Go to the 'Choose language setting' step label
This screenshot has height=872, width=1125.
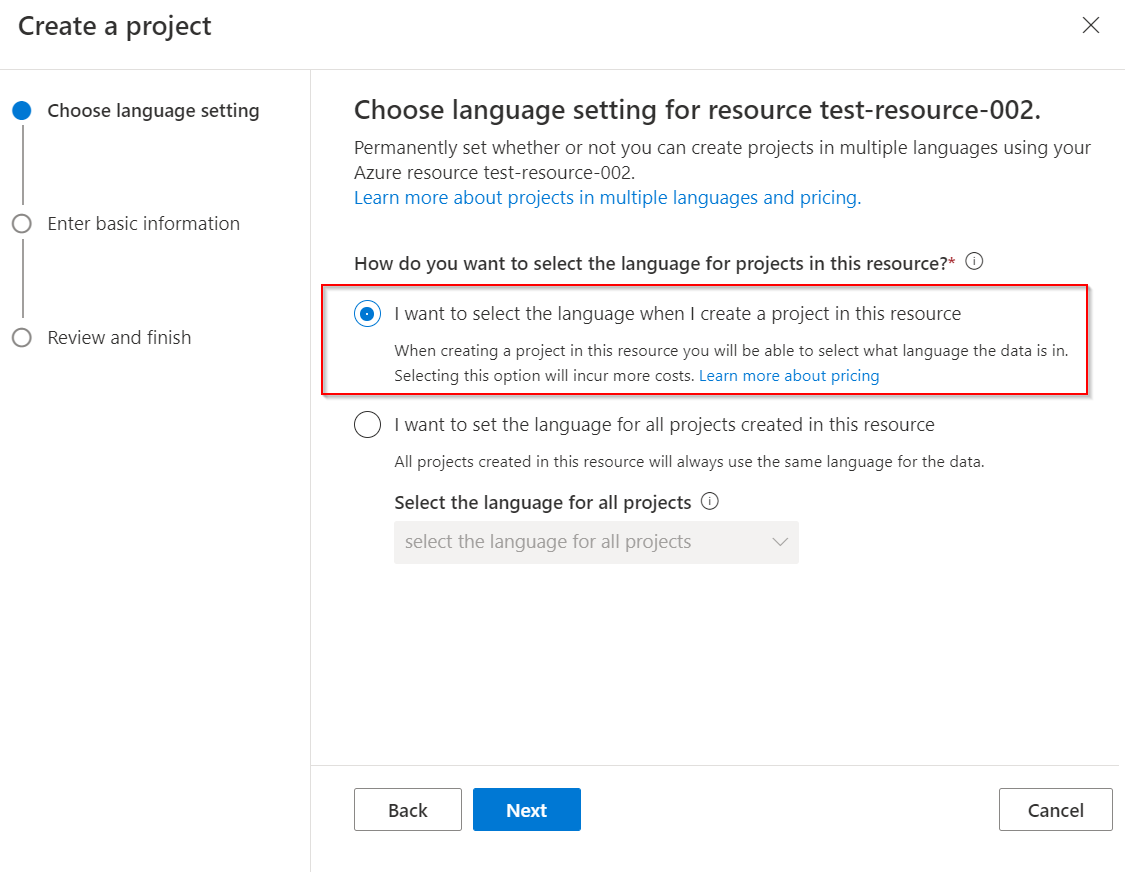(x=153, y=111)
